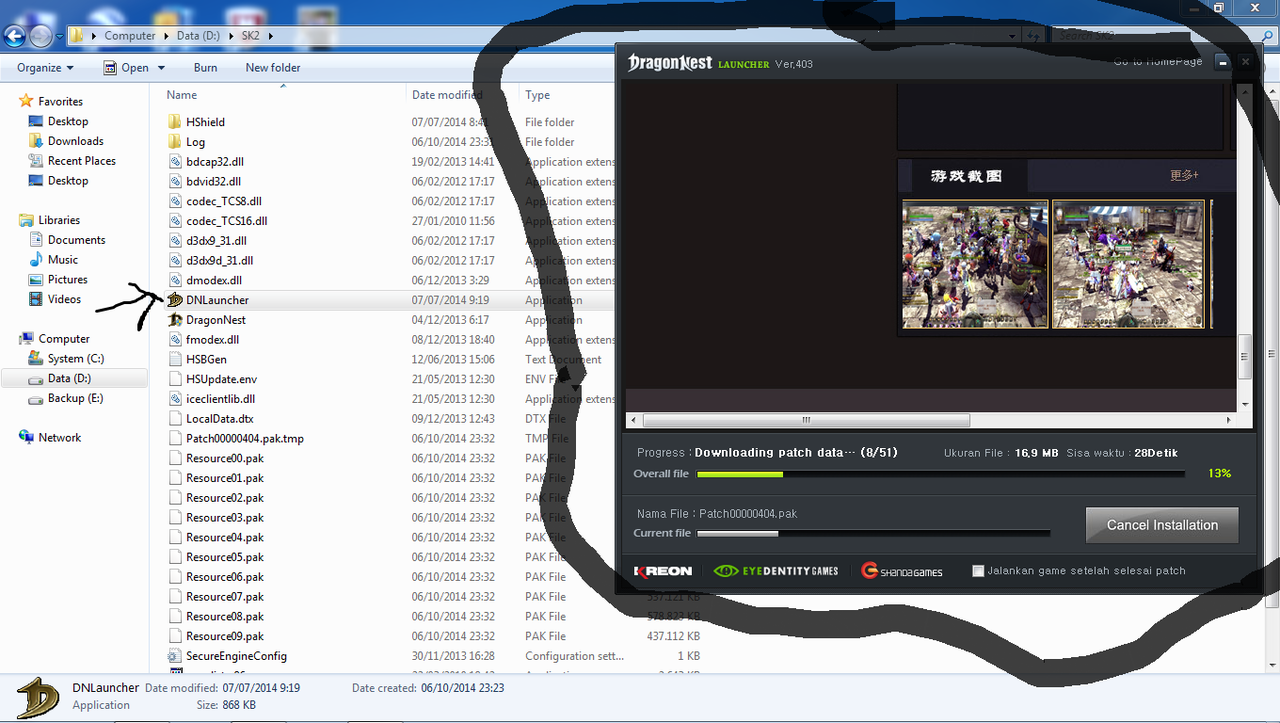Close the DragonNest launcher window
1280x723 pixels.
(x=1245, y=62)
